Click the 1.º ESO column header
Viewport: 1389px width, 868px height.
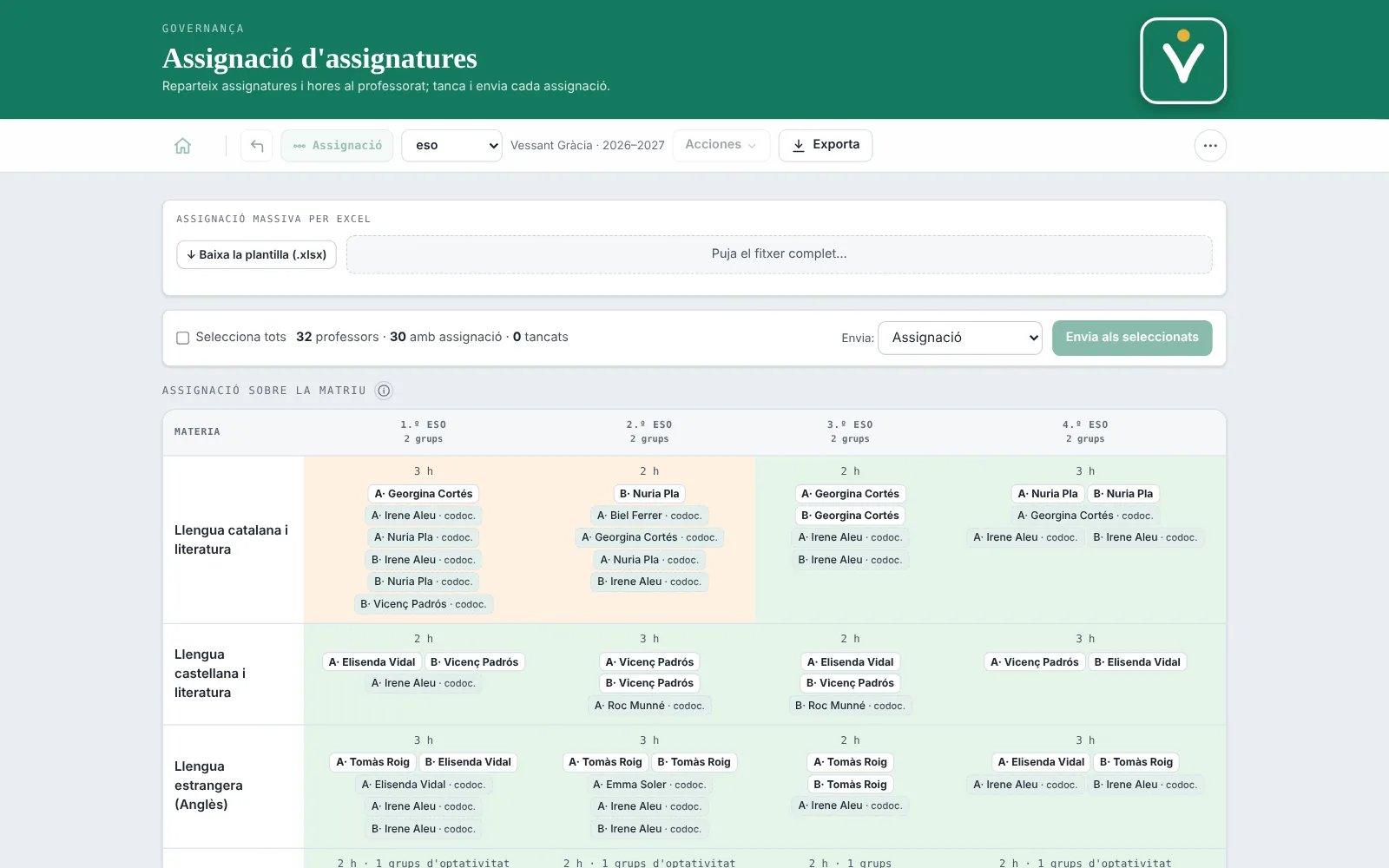coord(424,431)
